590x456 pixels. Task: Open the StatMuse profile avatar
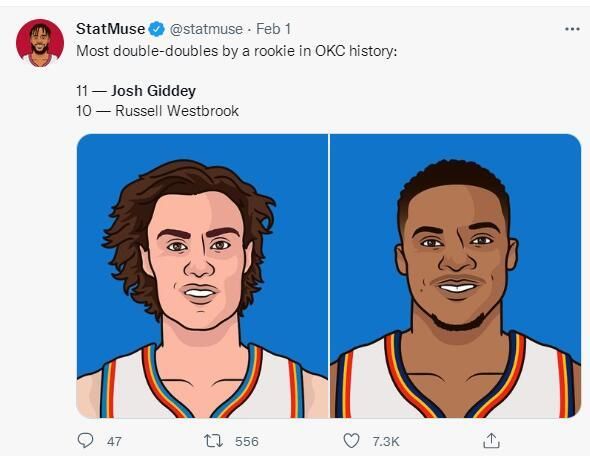pos(40,43)
